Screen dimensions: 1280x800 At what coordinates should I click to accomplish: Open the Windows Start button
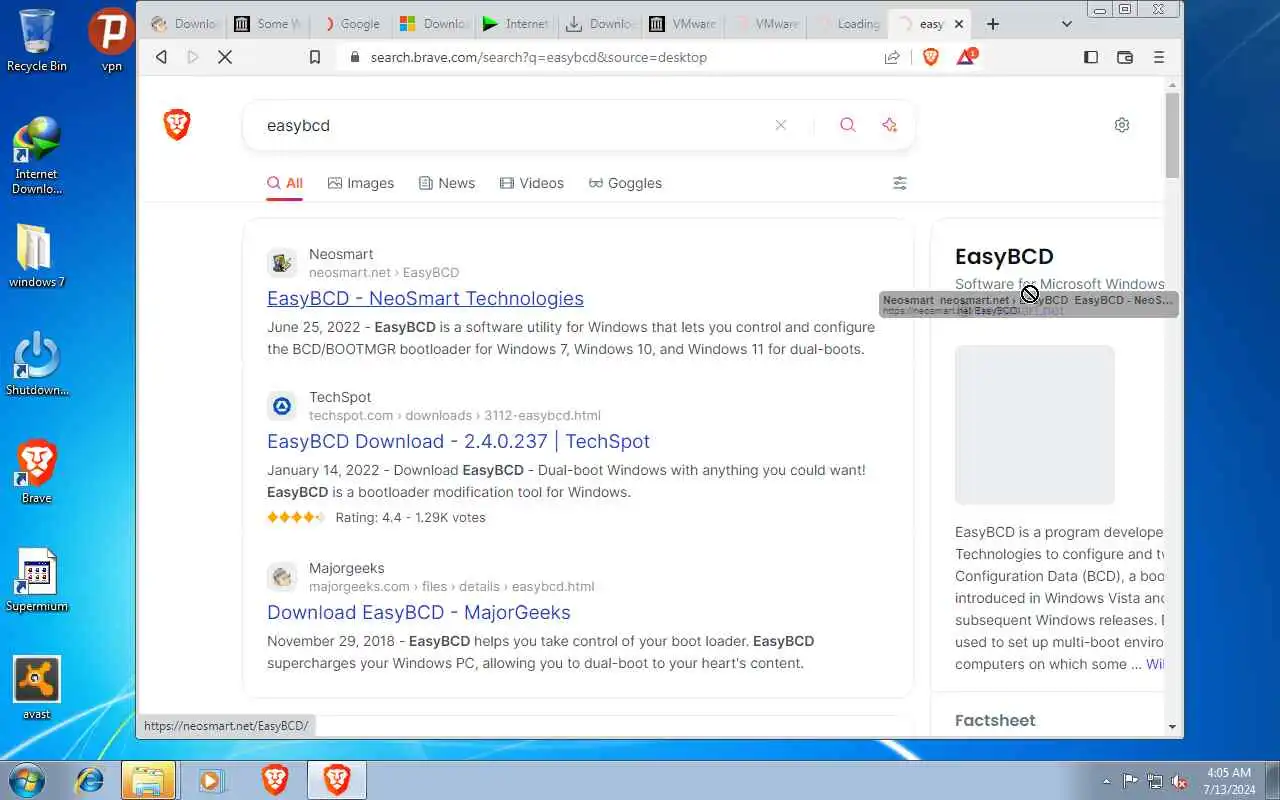coord(27,780)
